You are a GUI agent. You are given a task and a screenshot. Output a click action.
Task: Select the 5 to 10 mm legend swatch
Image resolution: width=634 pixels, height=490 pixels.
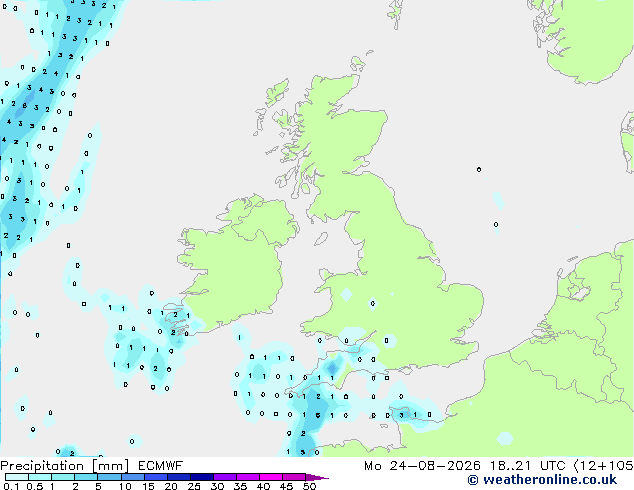coord(110,477)
